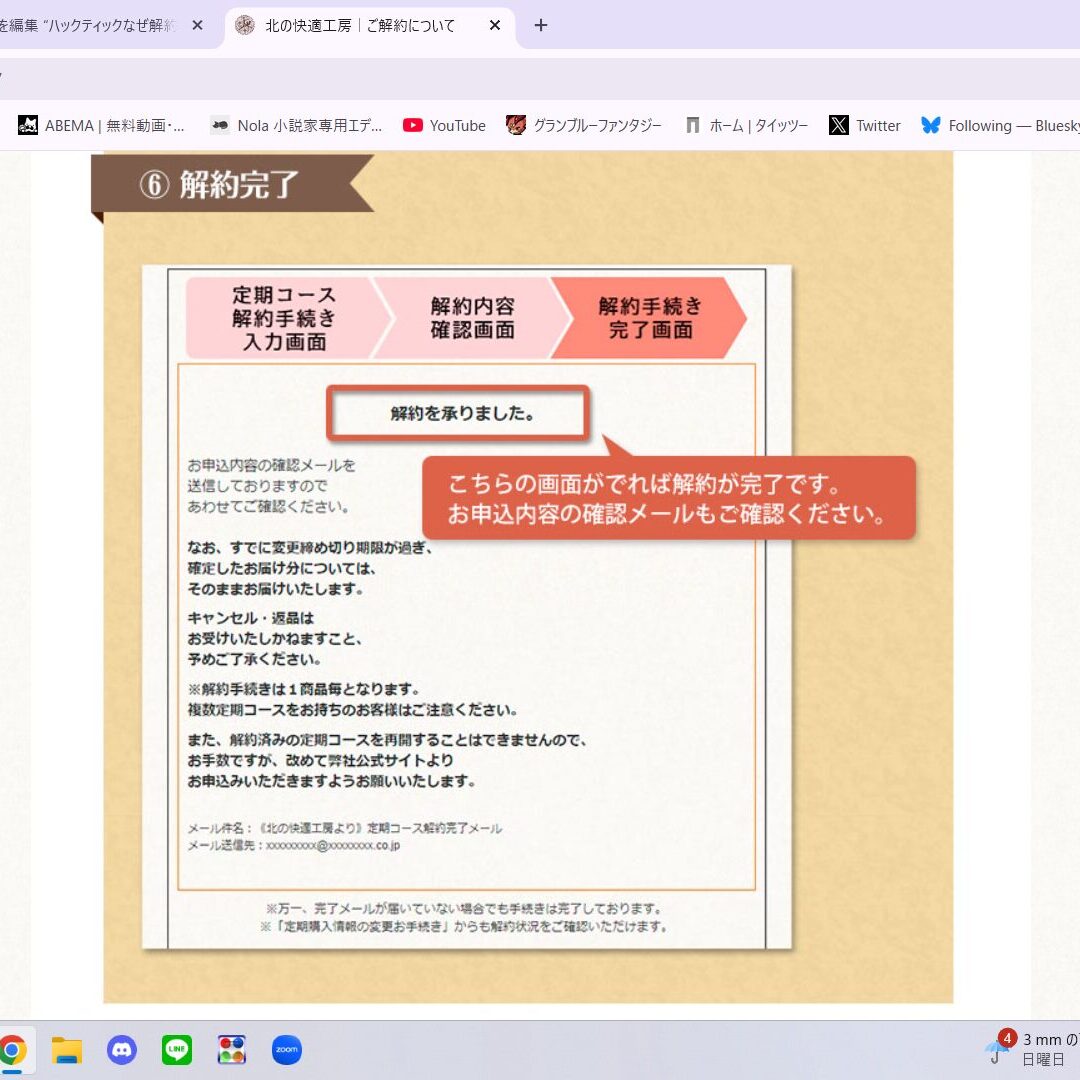Open Zoom from the taskbar

(287, 1050)
